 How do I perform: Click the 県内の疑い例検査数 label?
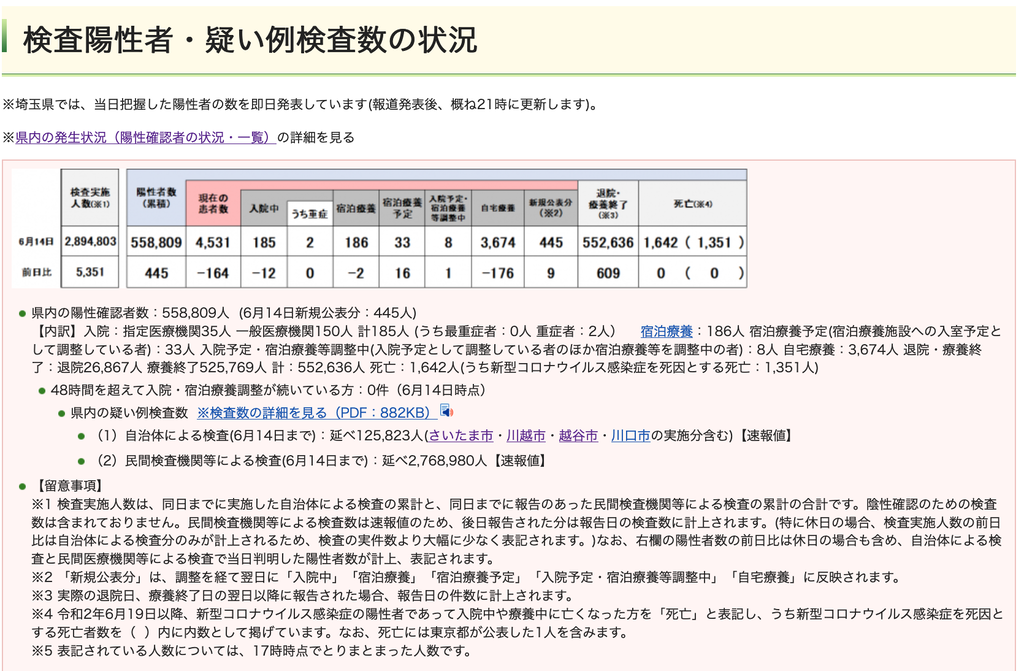tap(129, 412)
